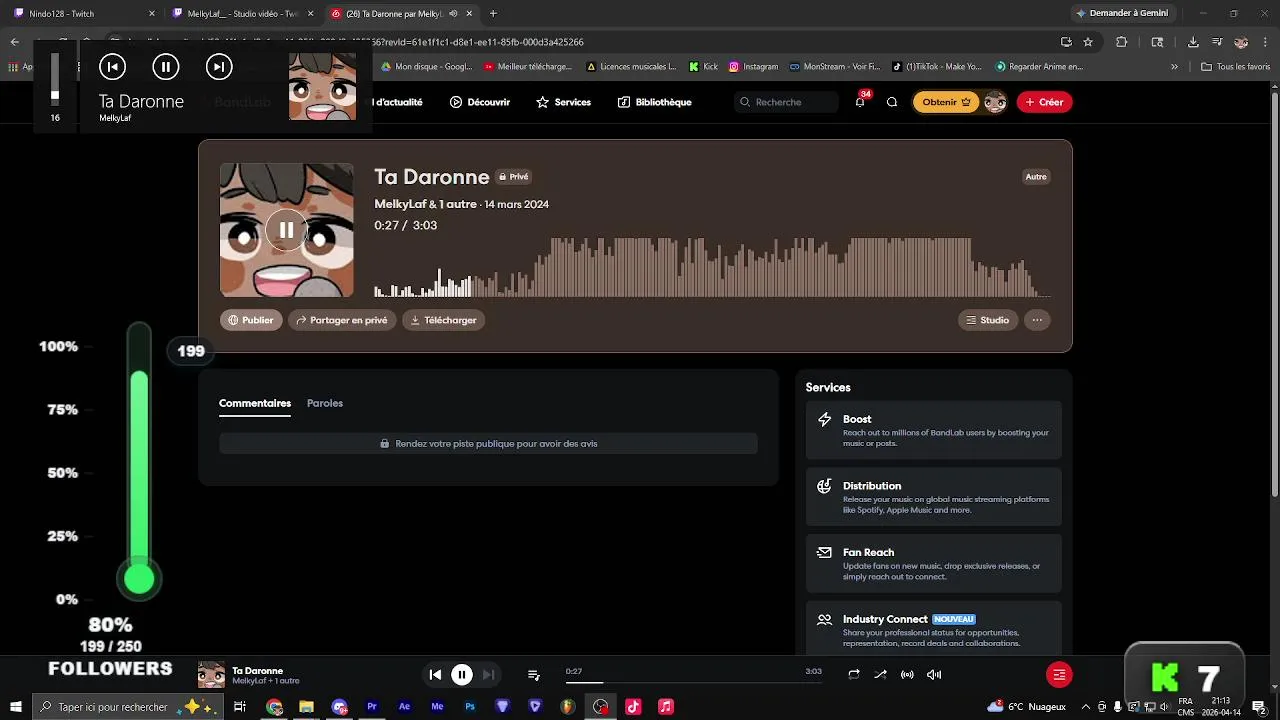The height and width of the screenshot is (720, 1280).
Task: Open the Instagram bookmark
Action: pyautogui.click(x=753, y=67)
